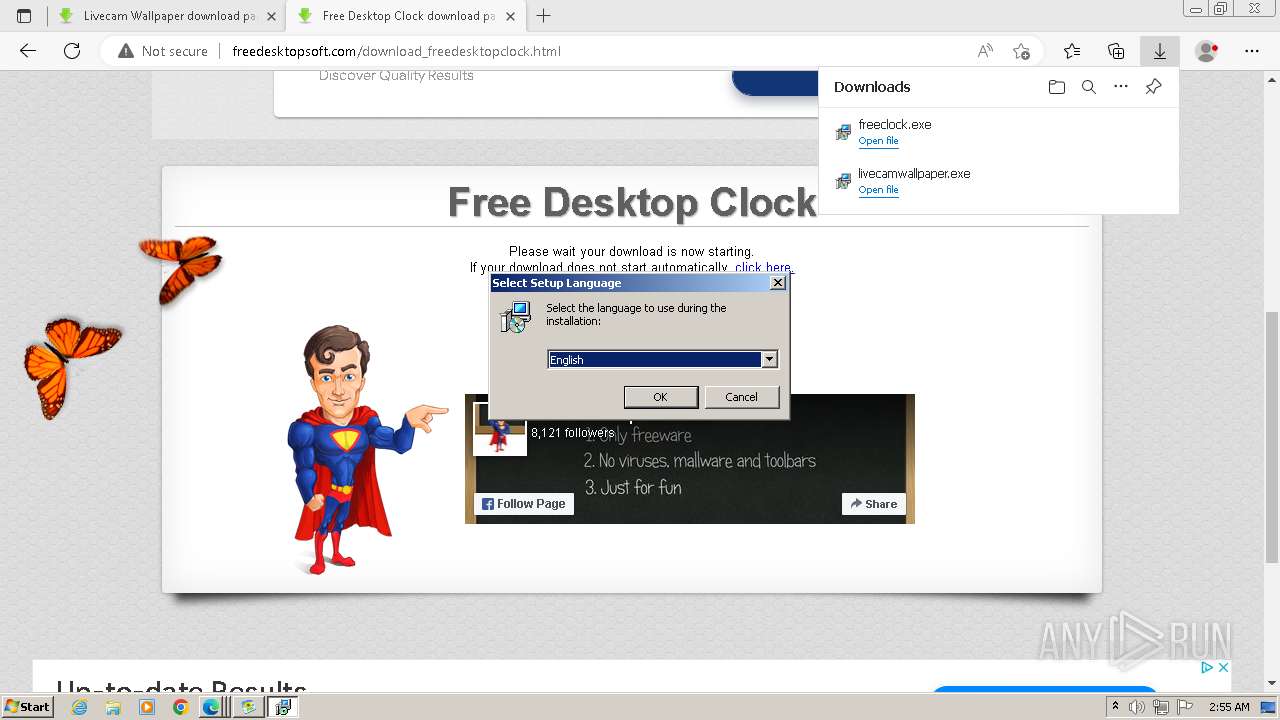Go back to the previous page

pyautogui.click(x=28, y=51)
